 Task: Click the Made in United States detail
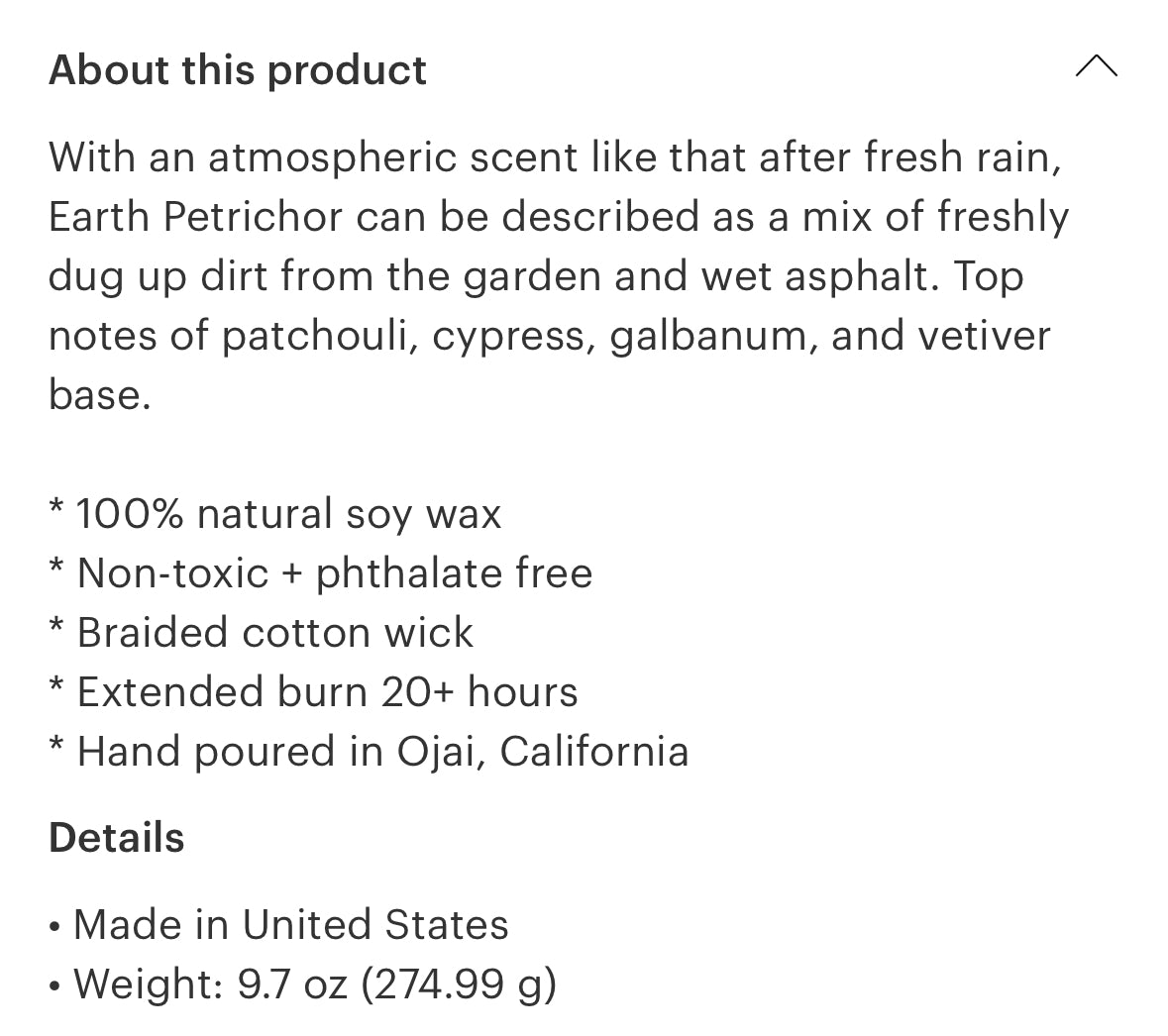point(290,925)
